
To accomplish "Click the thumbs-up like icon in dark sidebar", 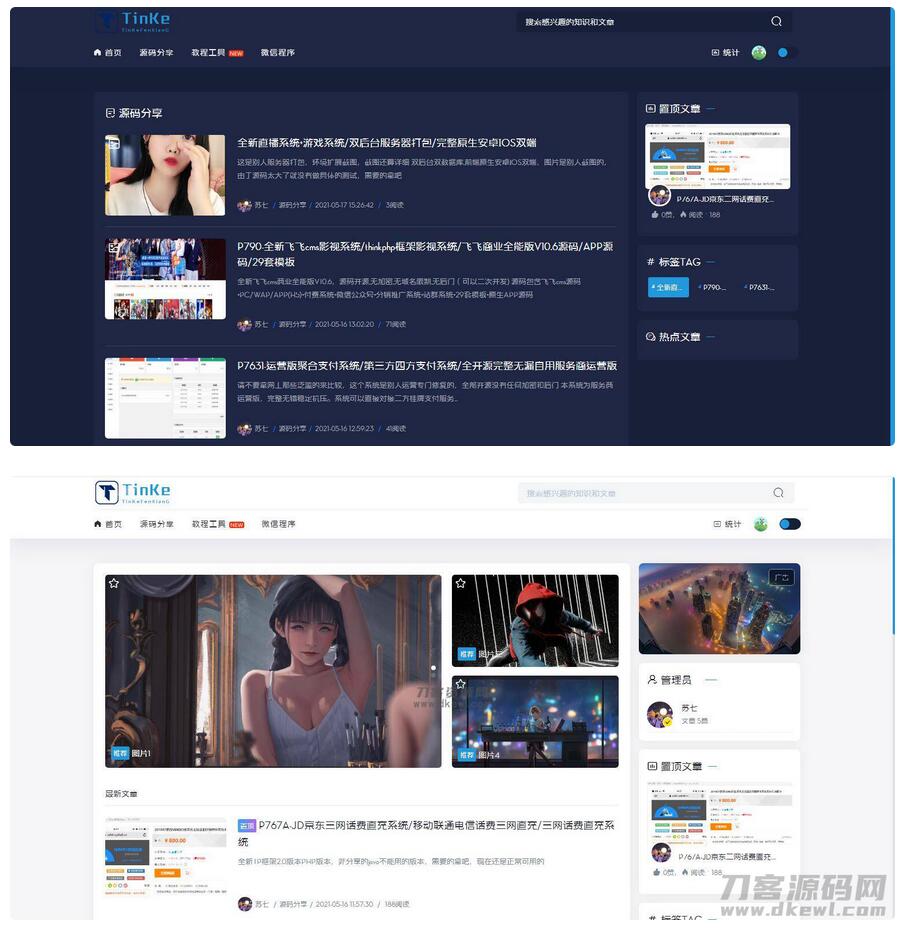I will pos(656,214).
